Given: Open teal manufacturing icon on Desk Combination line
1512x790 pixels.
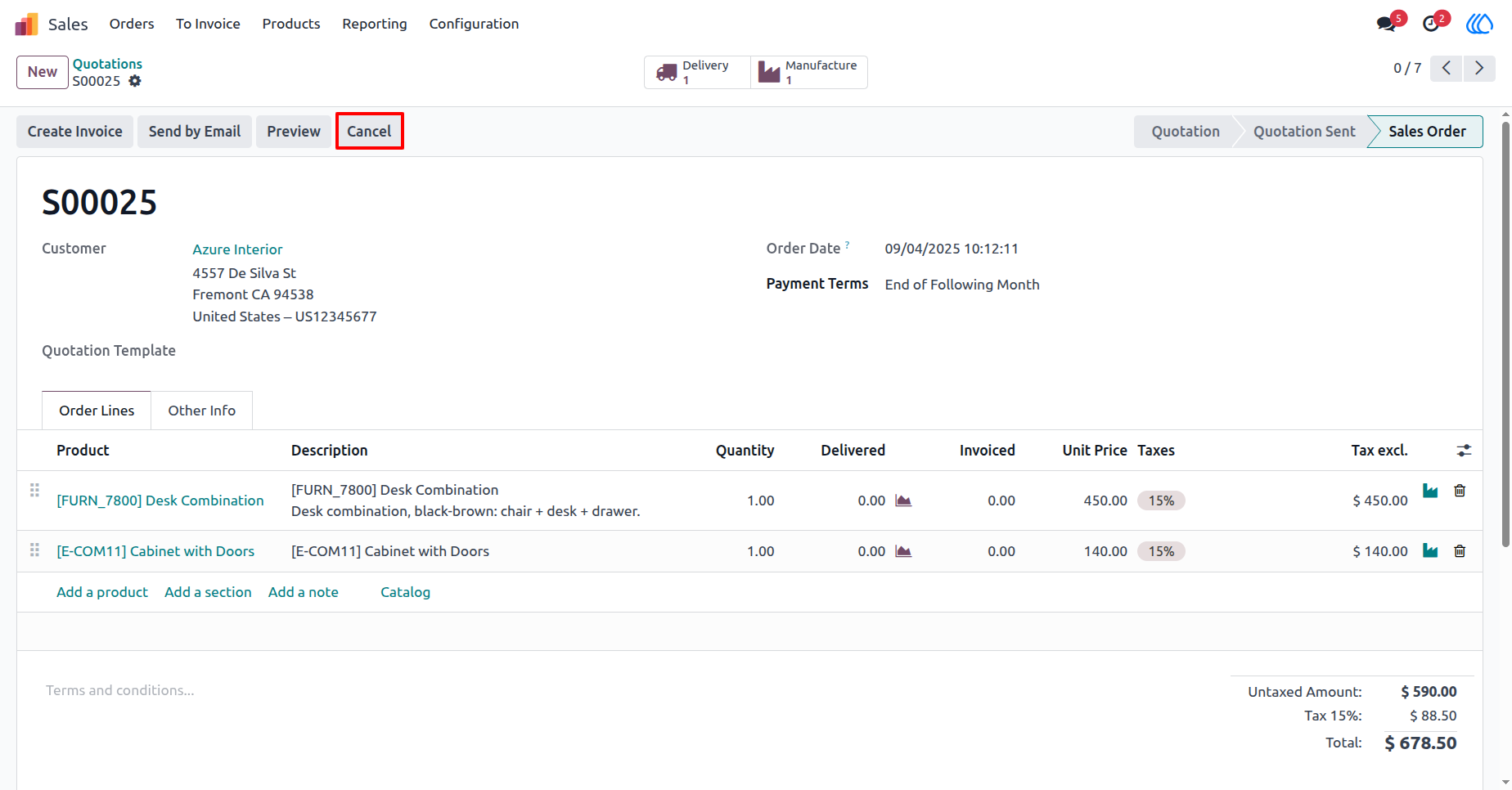Looking at the screenshot, I should pos(1430,491).
